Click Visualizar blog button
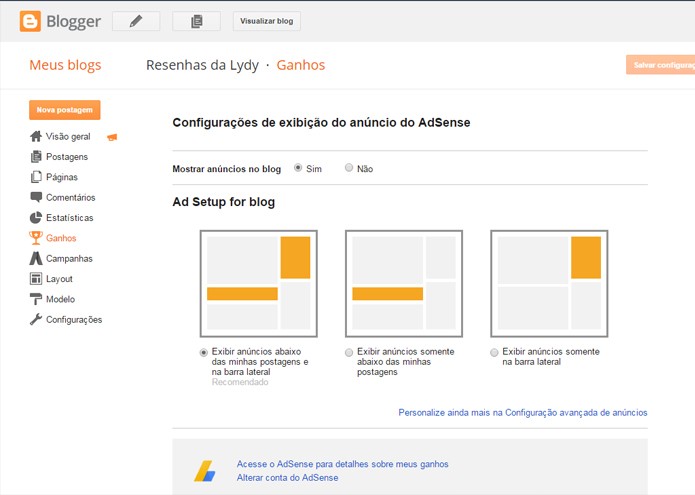The width and height of the screenshot is (695, 495). point(267,21)
